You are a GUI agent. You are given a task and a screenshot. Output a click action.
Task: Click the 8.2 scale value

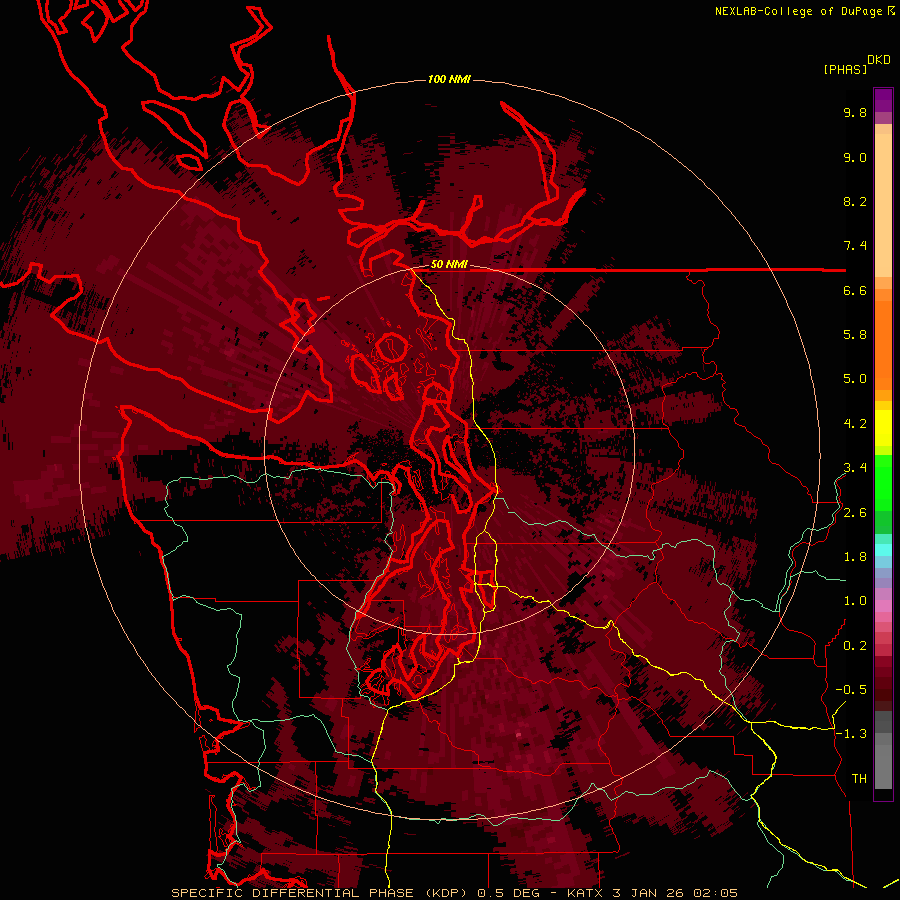(855, 201)
